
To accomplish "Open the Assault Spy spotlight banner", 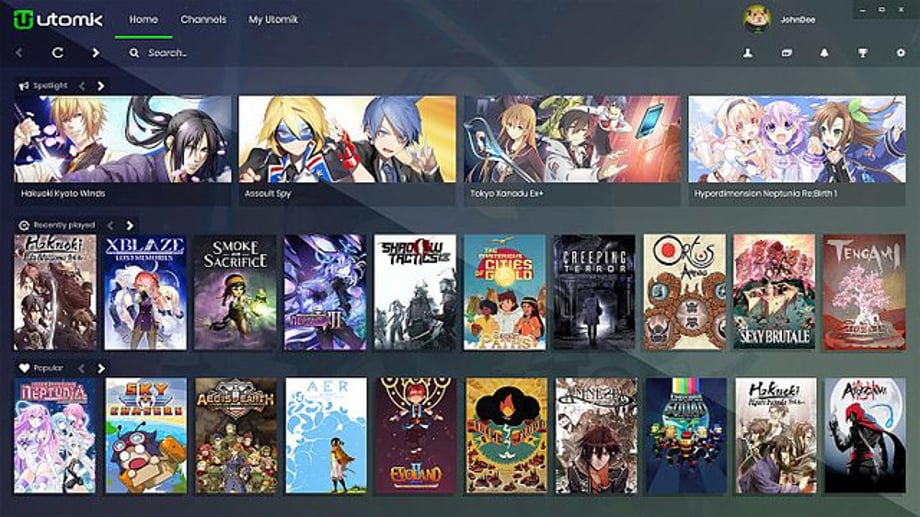I will (x=347, y=150).
